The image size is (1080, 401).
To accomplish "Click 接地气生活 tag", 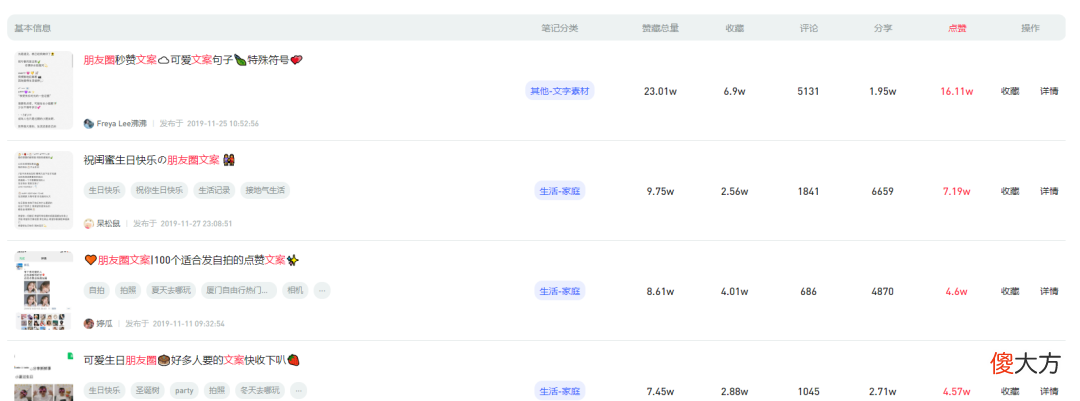I will tap(264, 190).
